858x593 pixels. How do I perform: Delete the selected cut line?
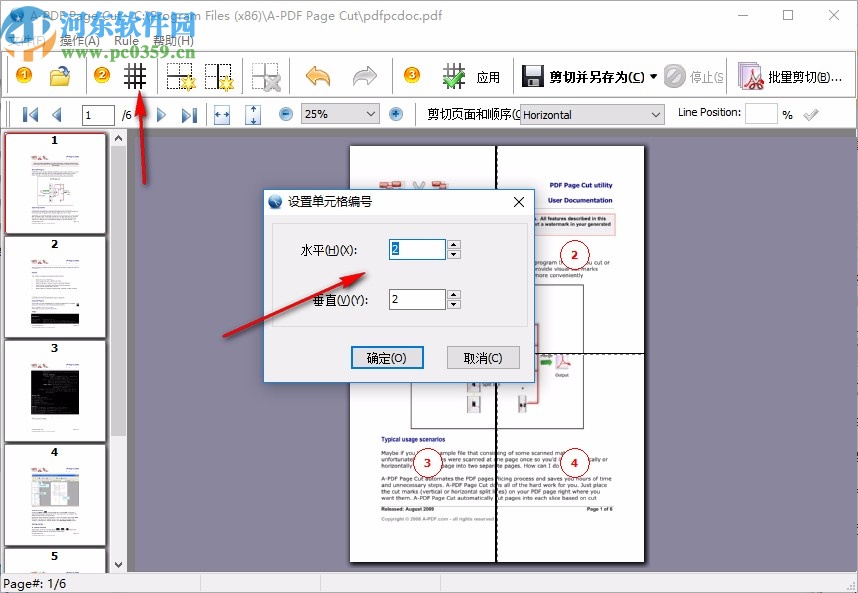(x=267, y=75)
